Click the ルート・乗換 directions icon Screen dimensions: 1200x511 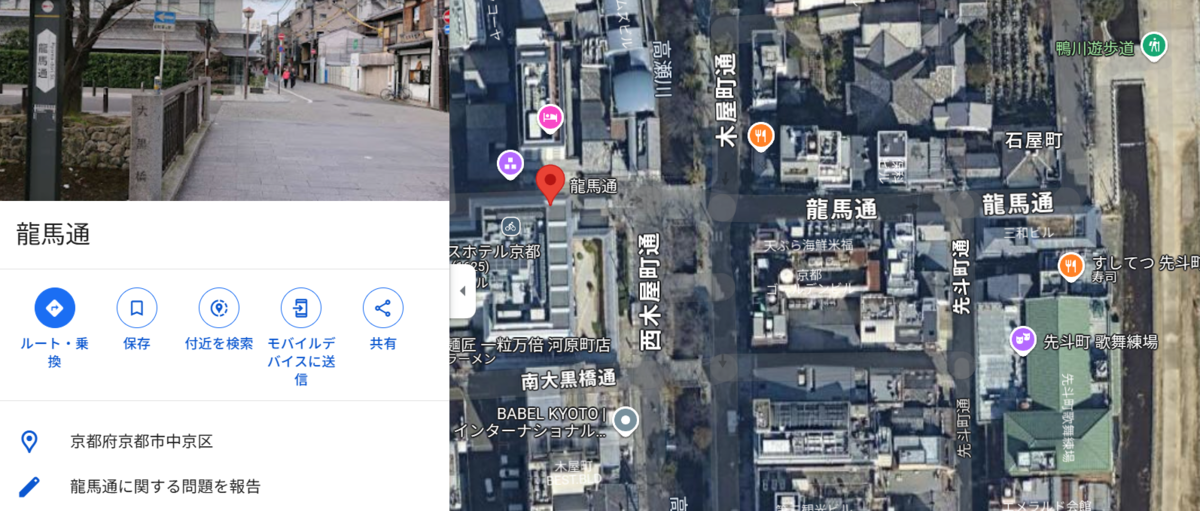pos(55,308)
